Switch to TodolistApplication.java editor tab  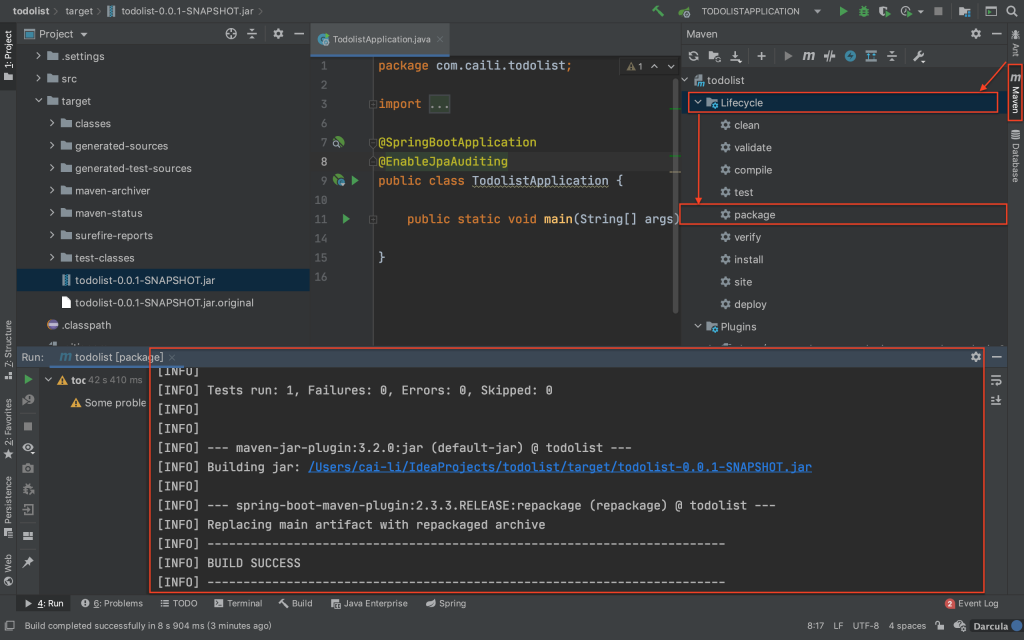point(381,39)
